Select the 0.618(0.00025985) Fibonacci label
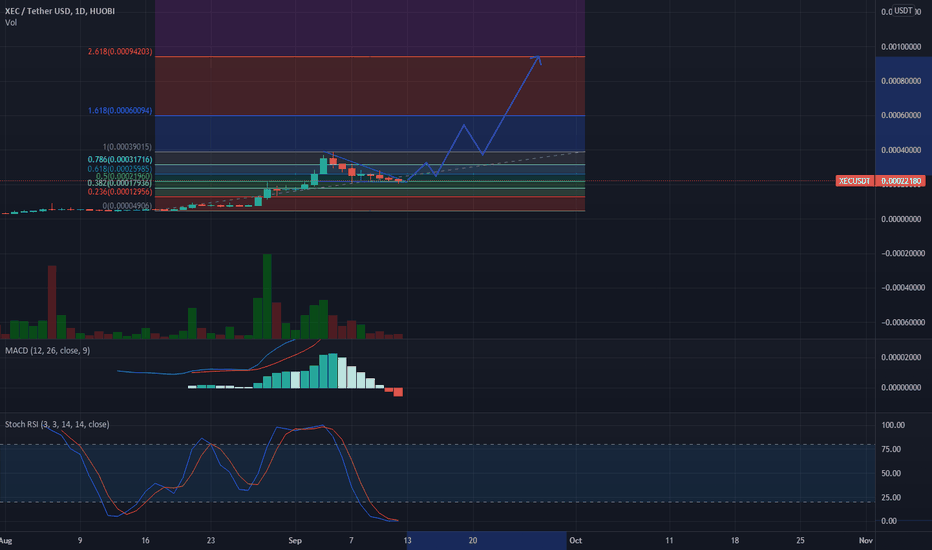The height and width of the screenshot is (550, 932). click(120, 169)
